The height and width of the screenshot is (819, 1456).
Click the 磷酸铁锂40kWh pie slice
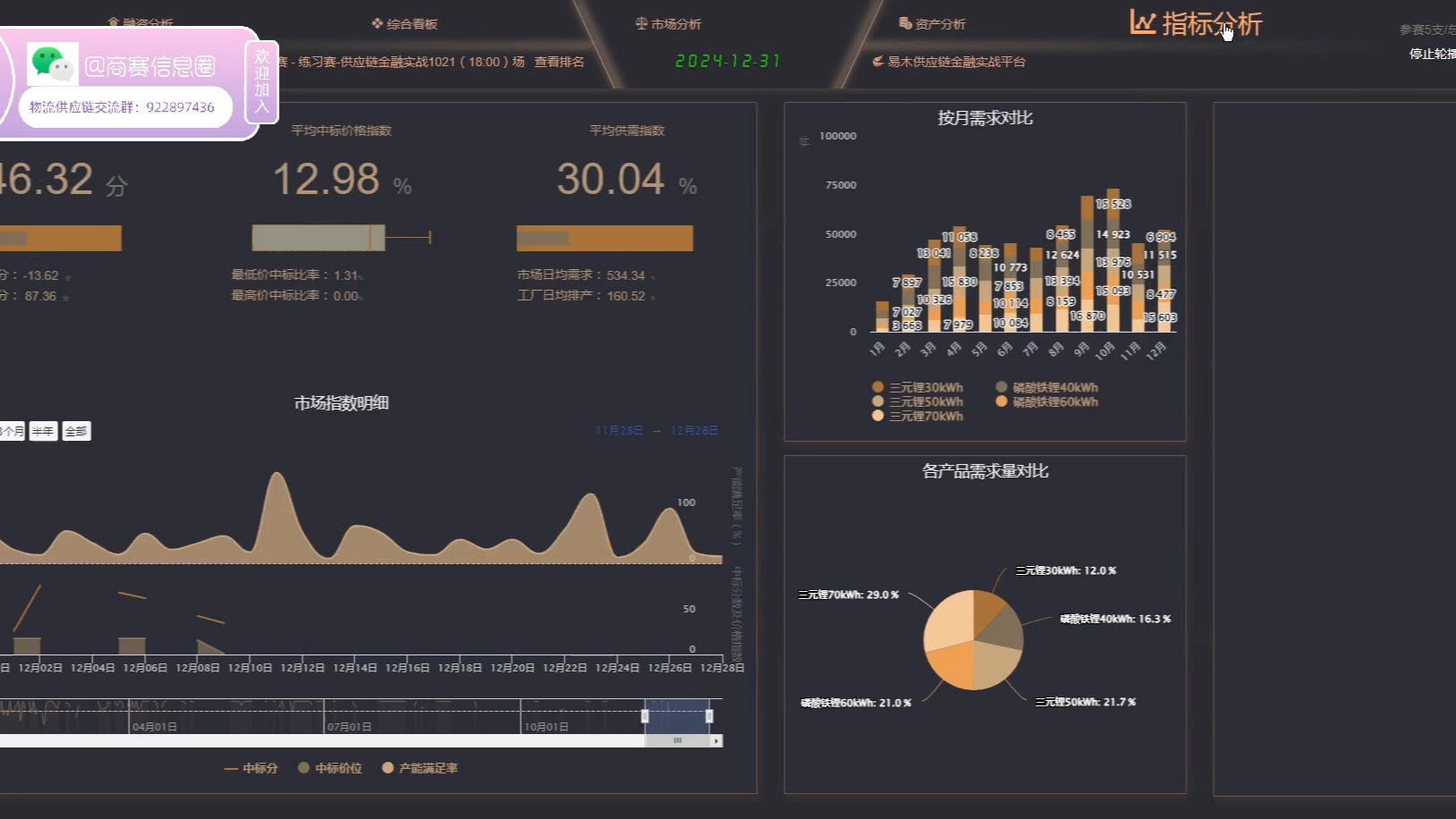(1002, 628)
